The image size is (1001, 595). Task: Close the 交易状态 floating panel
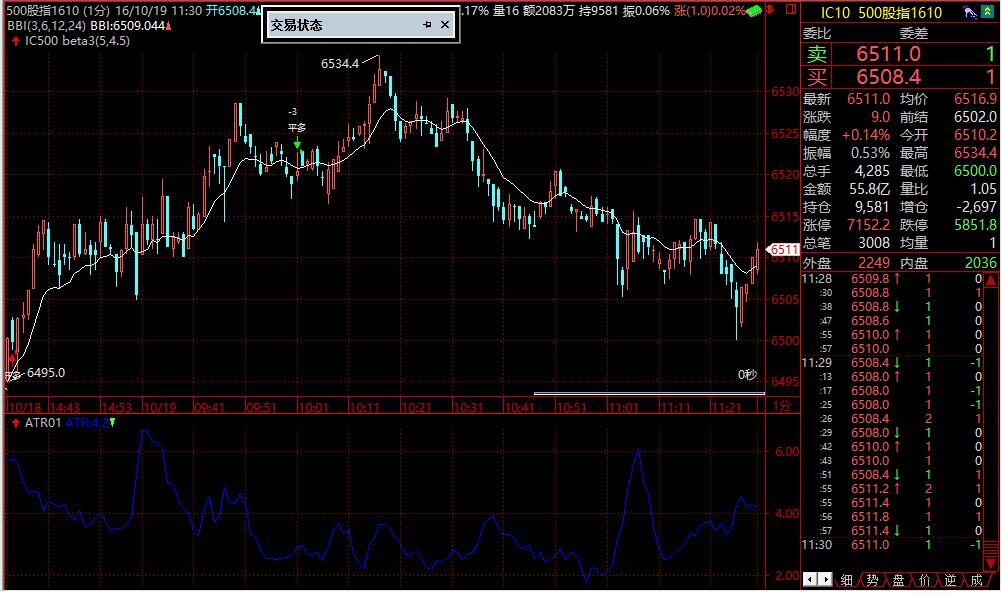click(446, 25)
